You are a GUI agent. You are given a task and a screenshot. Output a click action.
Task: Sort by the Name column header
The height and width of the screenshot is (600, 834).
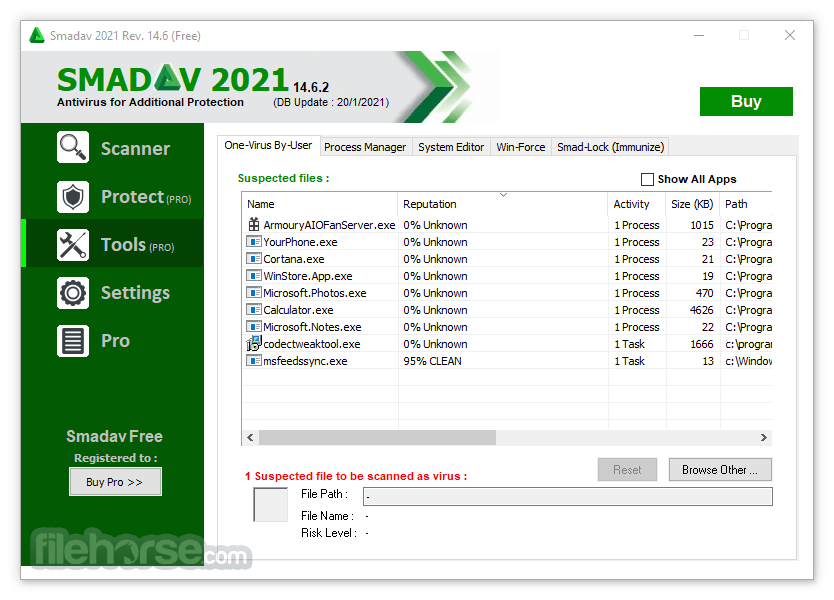click(x=320, y=204)
